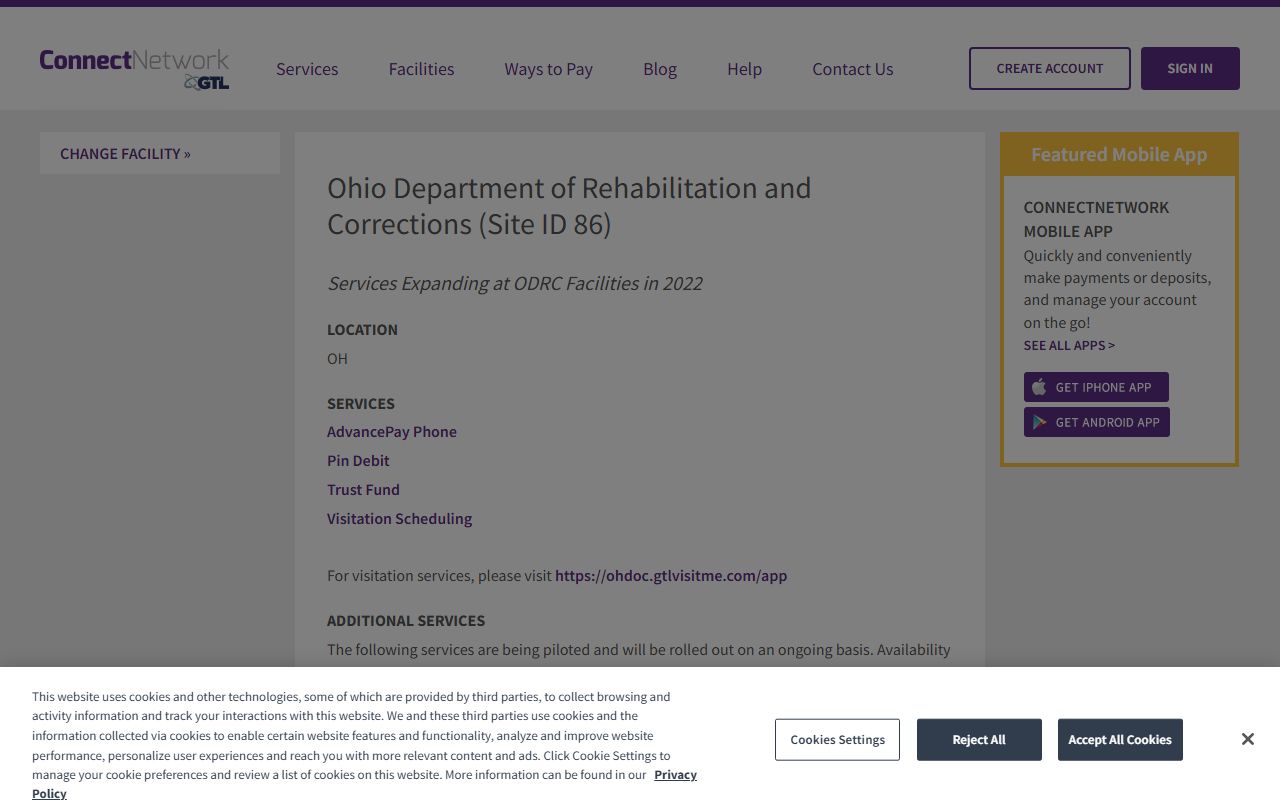Screen dimensions: 1280x800
Task: Click Get Android App button
Action: 1097,422
